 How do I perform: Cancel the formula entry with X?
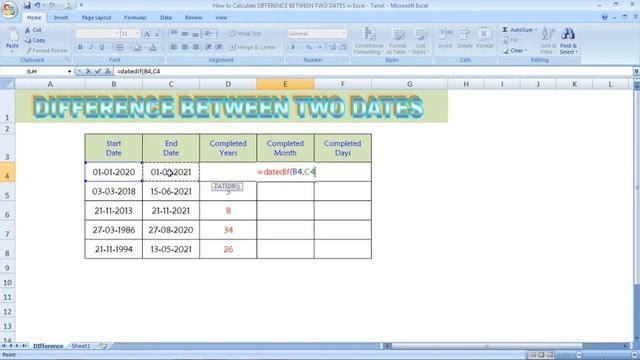[88, 71]
